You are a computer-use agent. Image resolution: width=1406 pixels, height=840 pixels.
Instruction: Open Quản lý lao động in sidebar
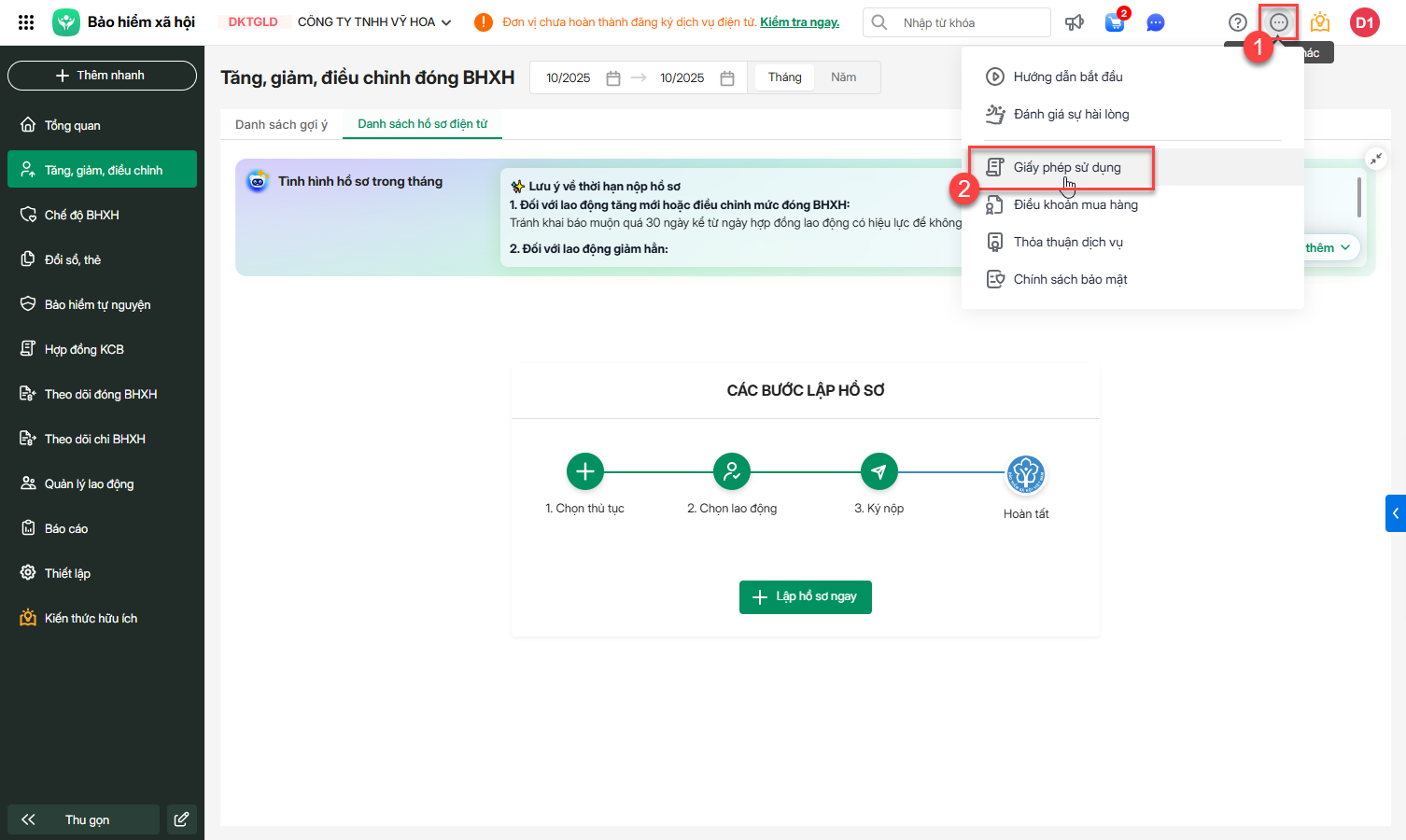[x=90, y=483]
